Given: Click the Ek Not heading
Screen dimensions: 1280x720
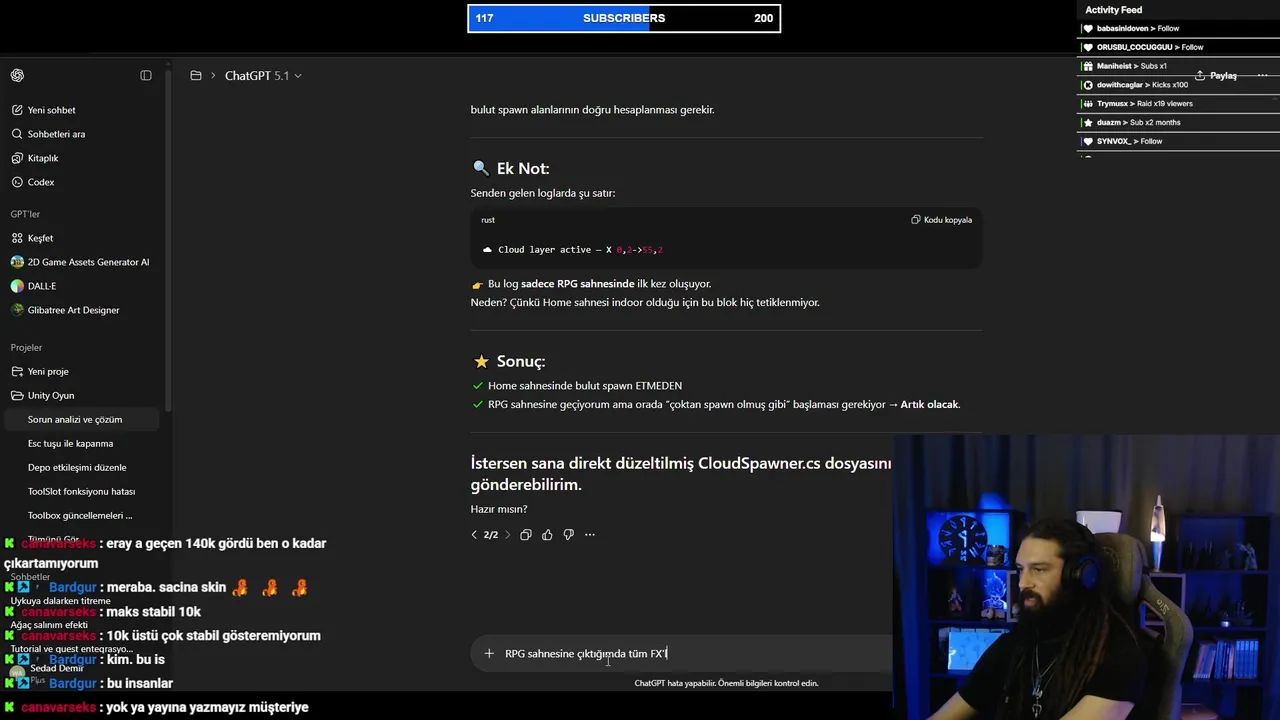Looking at the screenshot, I should (511, 168).
